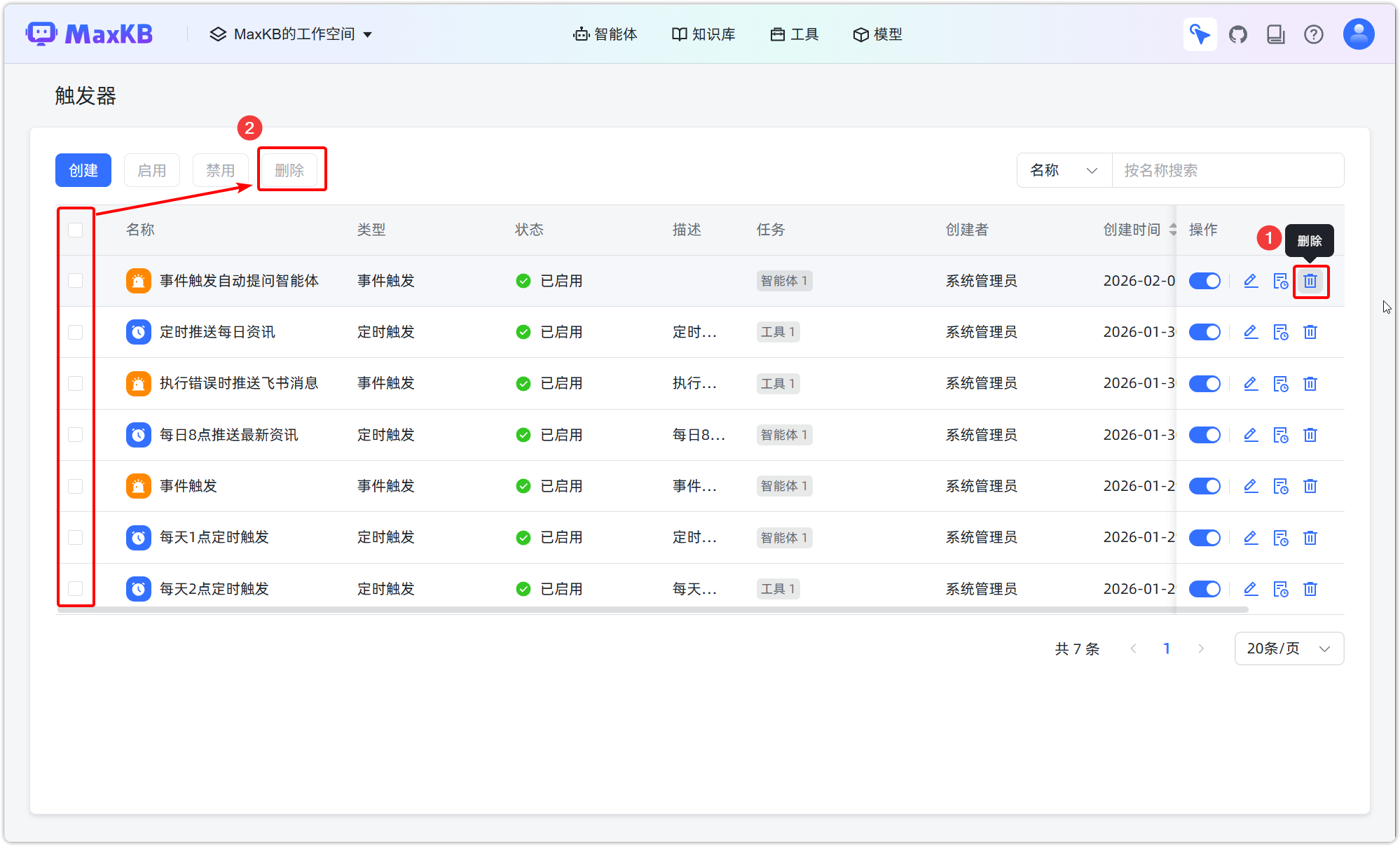Open the 名称 search-type dropdown

pos(1064,170)
